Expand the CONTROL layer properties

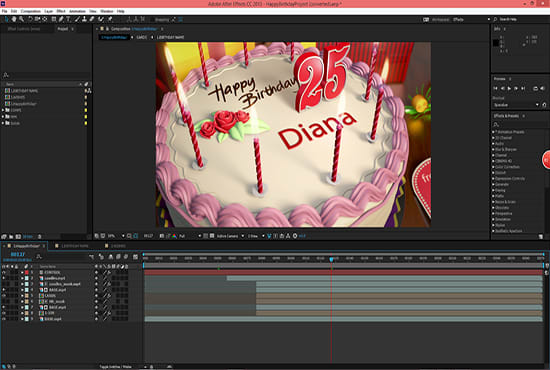coord(22,272)
